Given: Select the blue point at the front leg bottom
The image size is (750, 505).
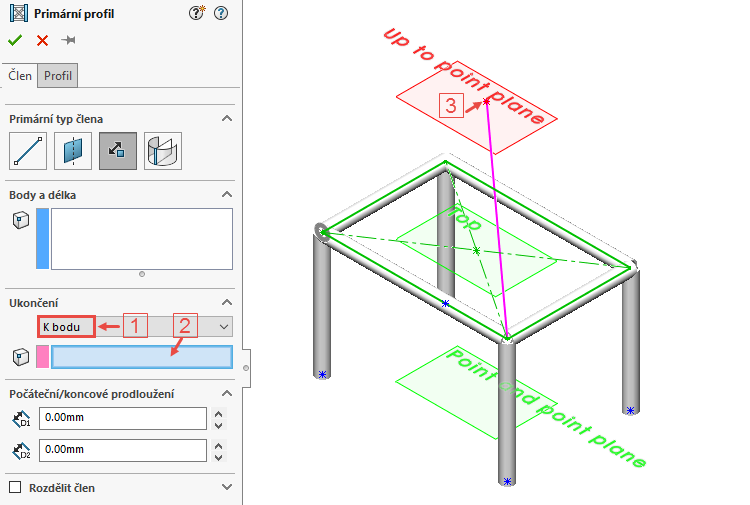Looking at the screenshot, I should point(507,481).
